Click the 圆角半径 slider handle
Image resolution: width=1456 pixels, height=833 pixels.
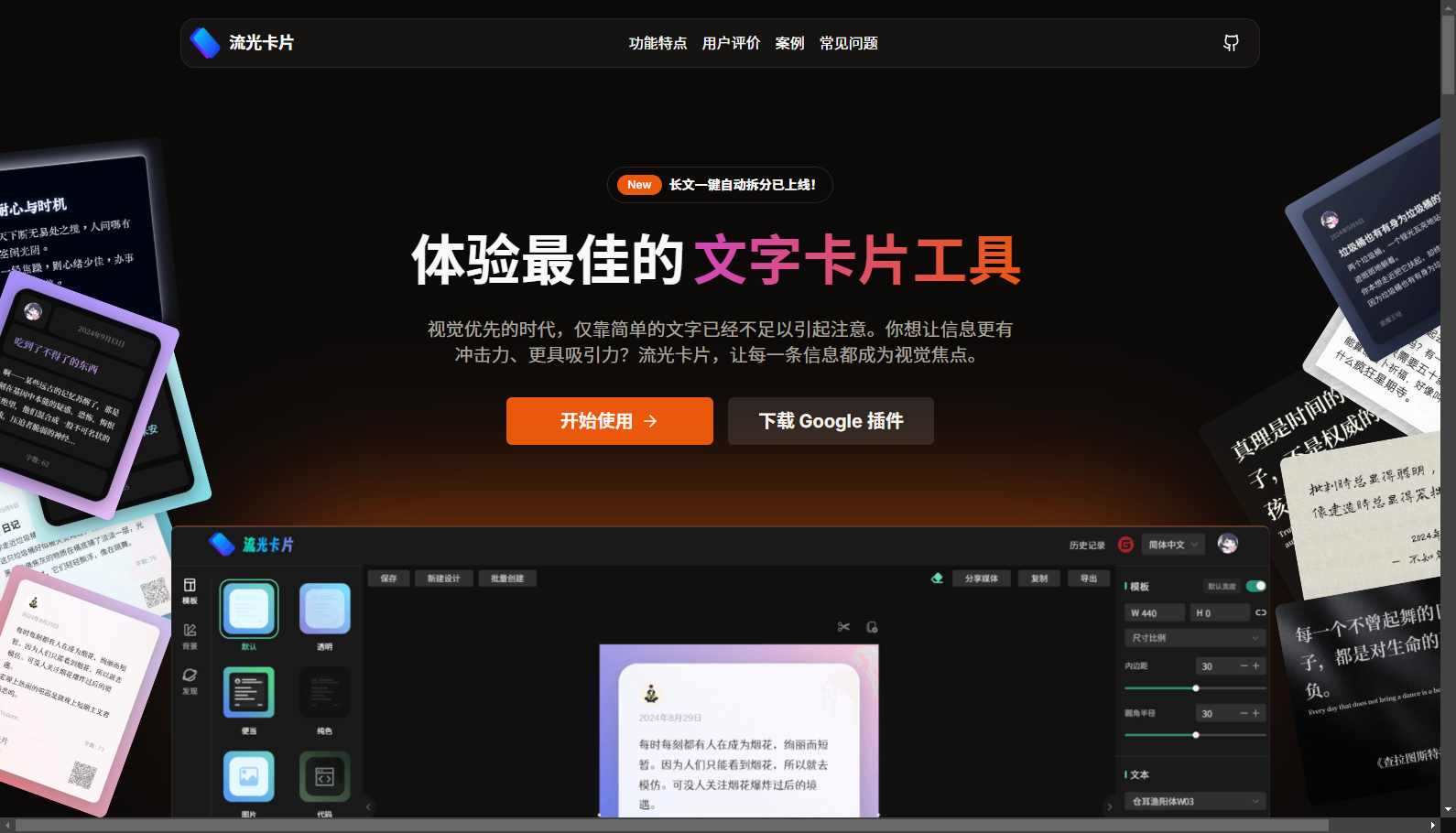point(1196,735)
